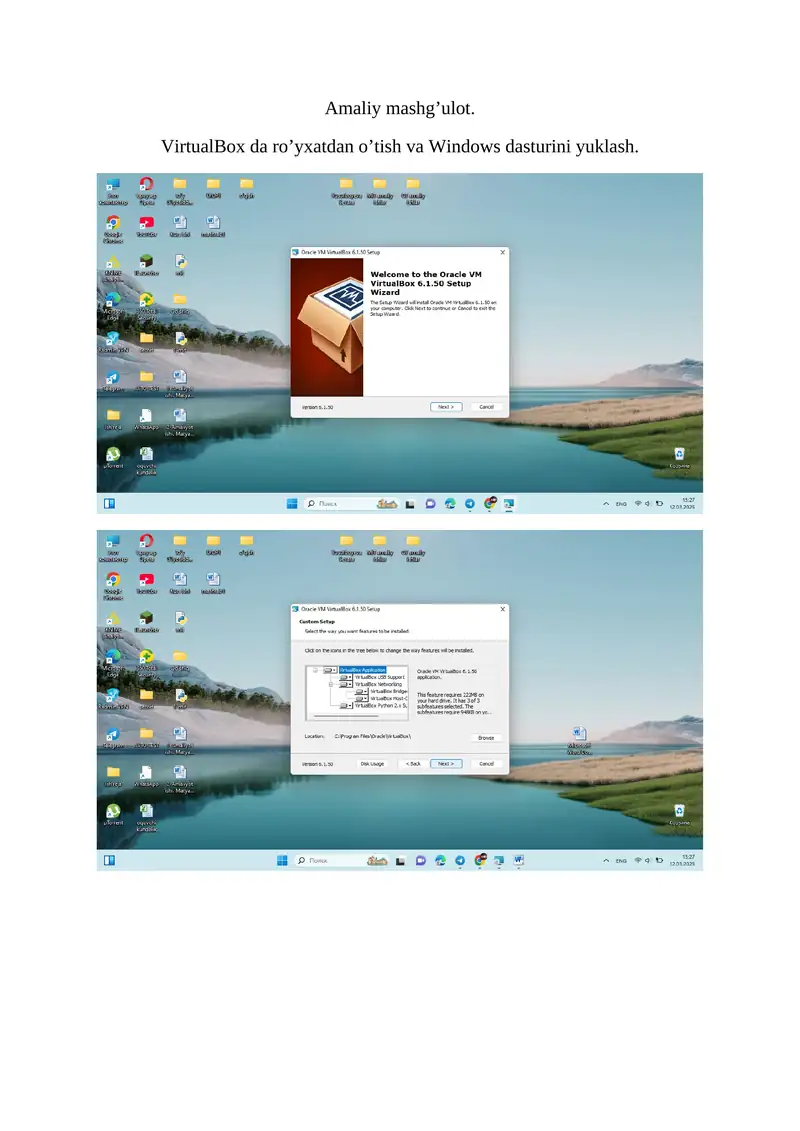This screenshot has height=1131, width=800.
Task: Click the Custom Setup title bar icon
Action: coord(295,609)
